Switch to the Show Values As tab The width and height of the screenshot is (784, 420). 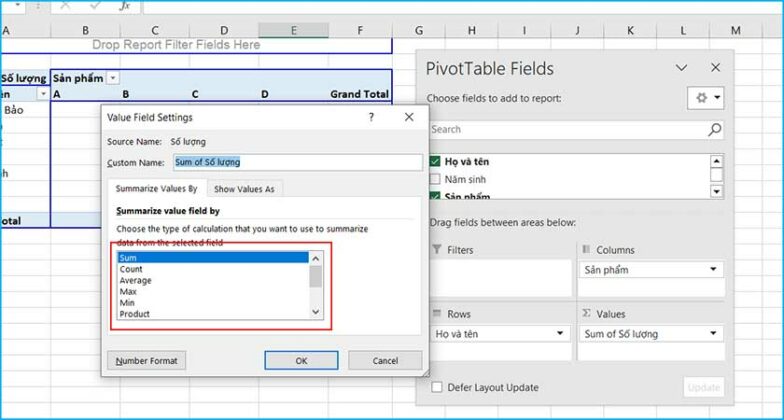pos(244,188)
